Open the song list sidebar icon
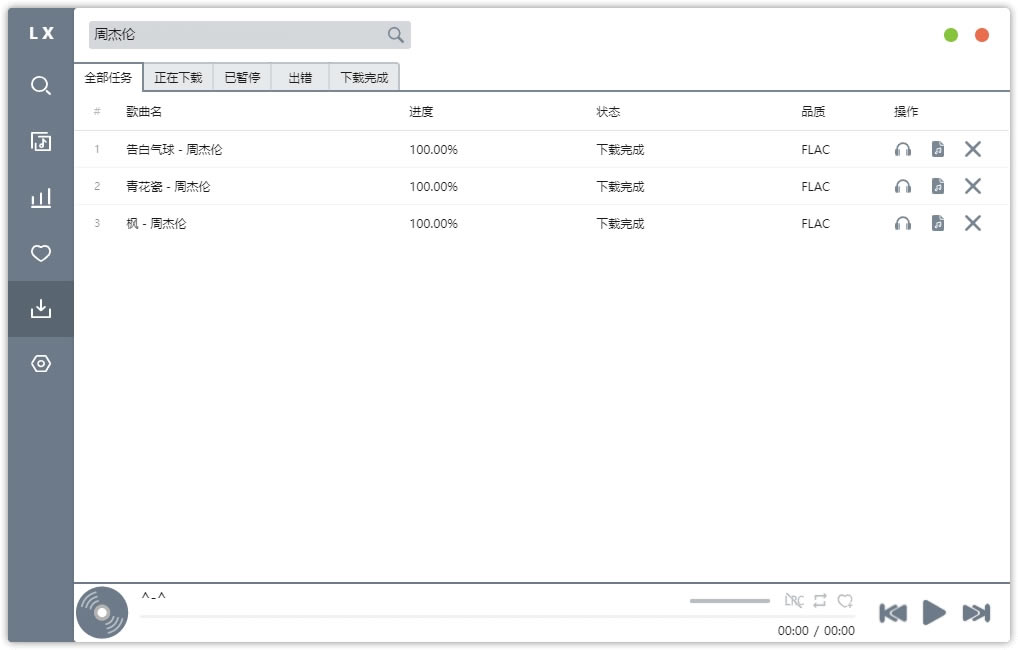Viewport: 1018px width, 650px height. (40, 142)
